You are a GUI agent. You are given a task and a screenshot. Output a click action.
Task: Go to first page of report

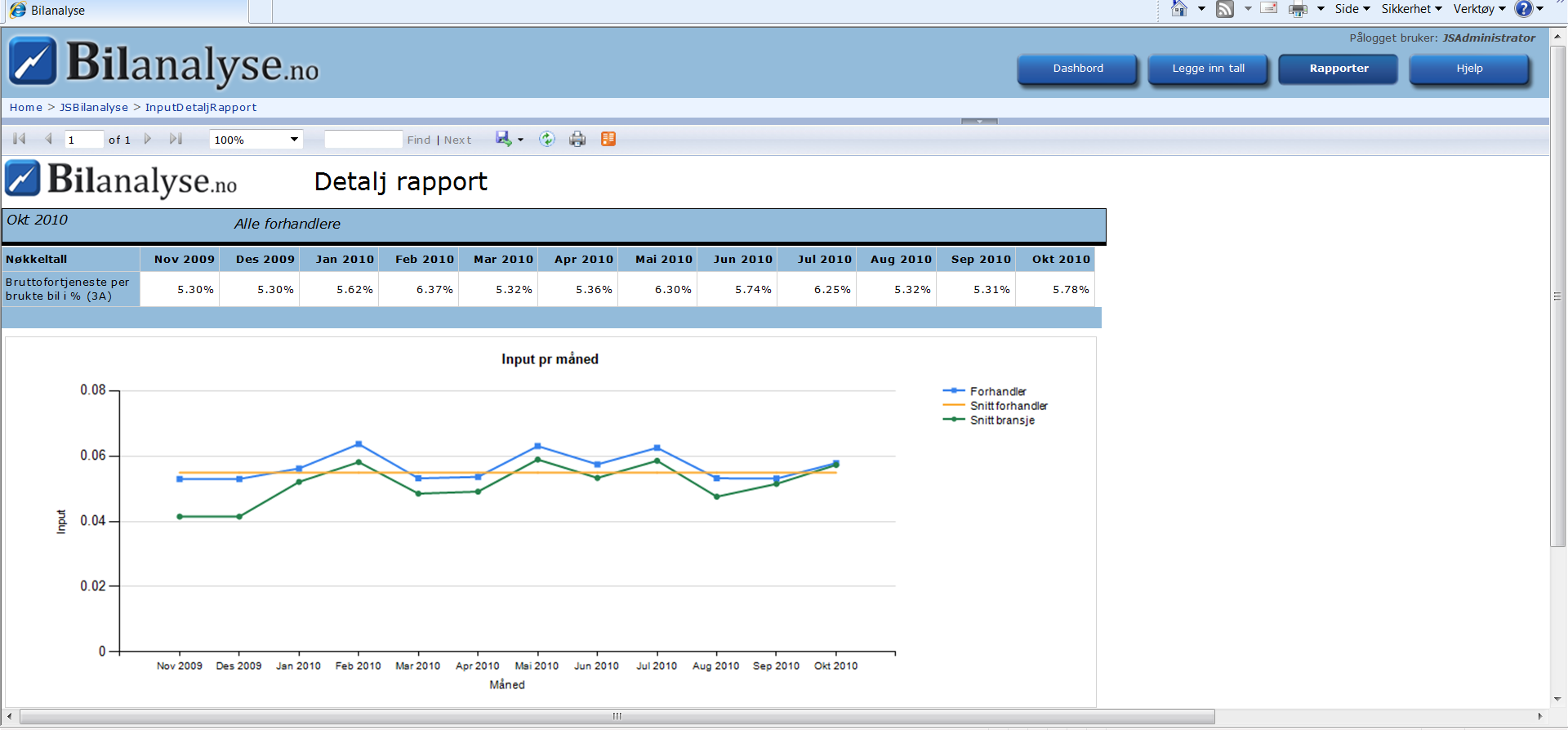click(20, 139)
